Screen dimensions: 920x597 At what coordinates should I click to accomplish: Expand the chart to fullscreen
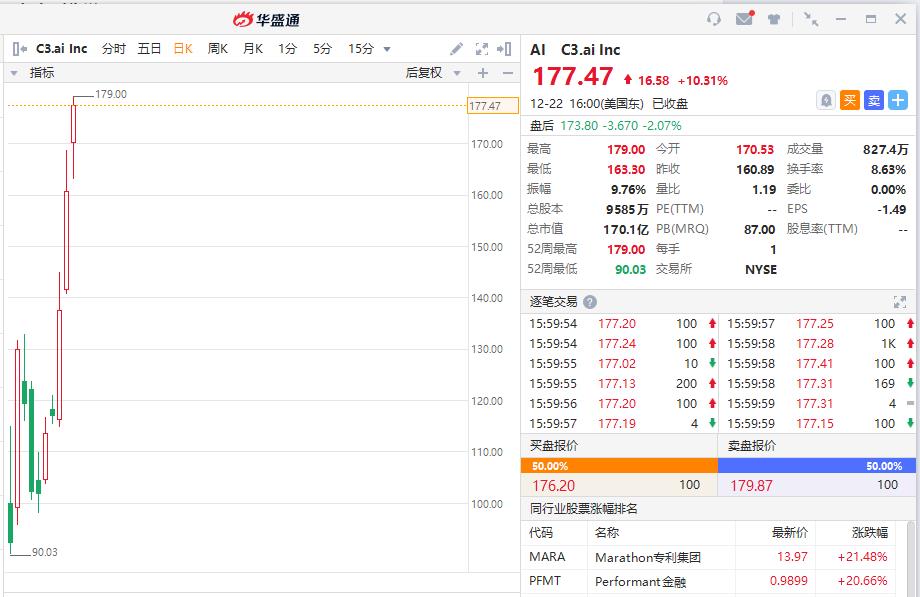coord(481,49)
